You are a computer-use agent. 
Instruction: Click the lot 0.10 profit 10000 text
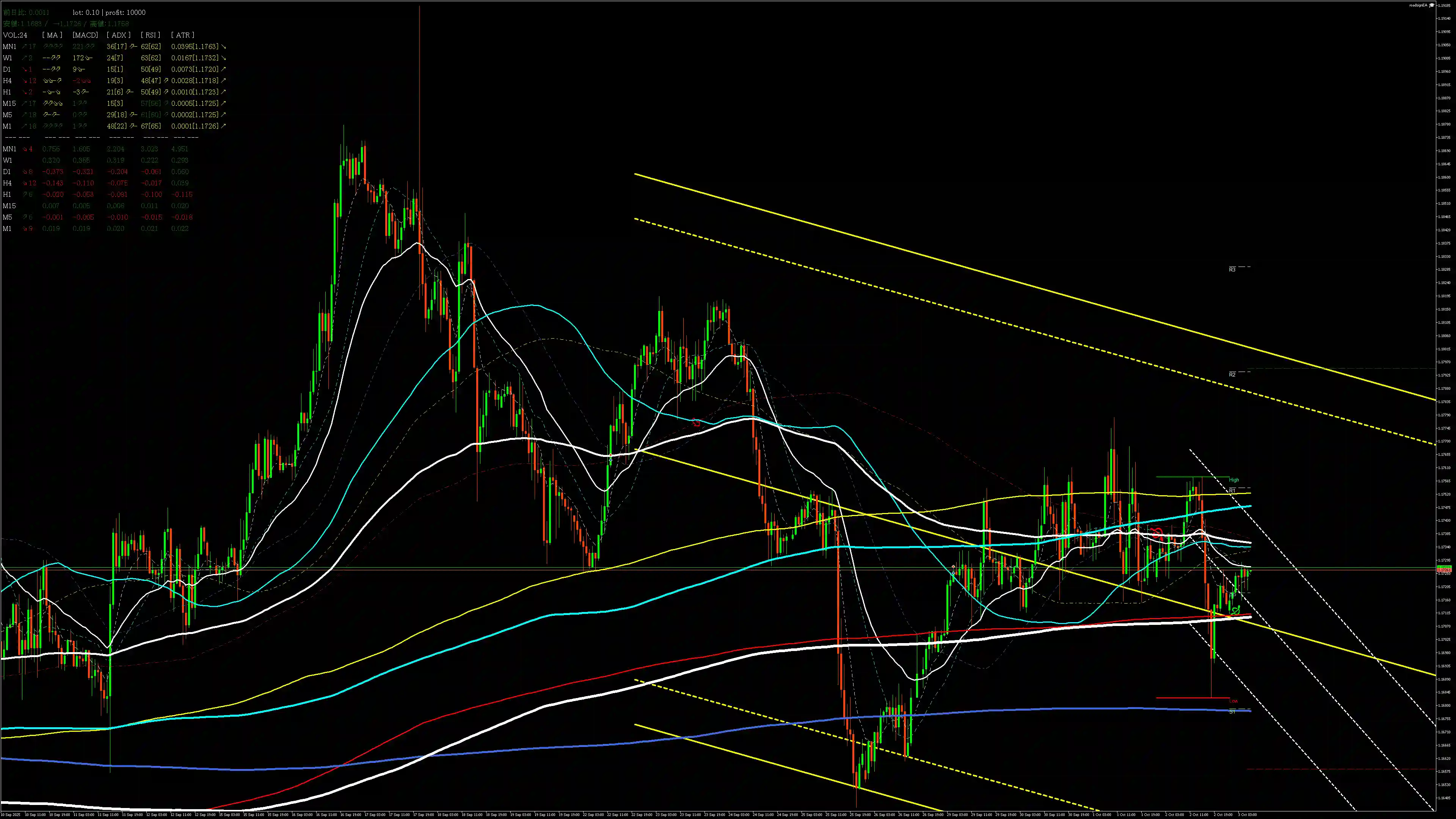109,13
